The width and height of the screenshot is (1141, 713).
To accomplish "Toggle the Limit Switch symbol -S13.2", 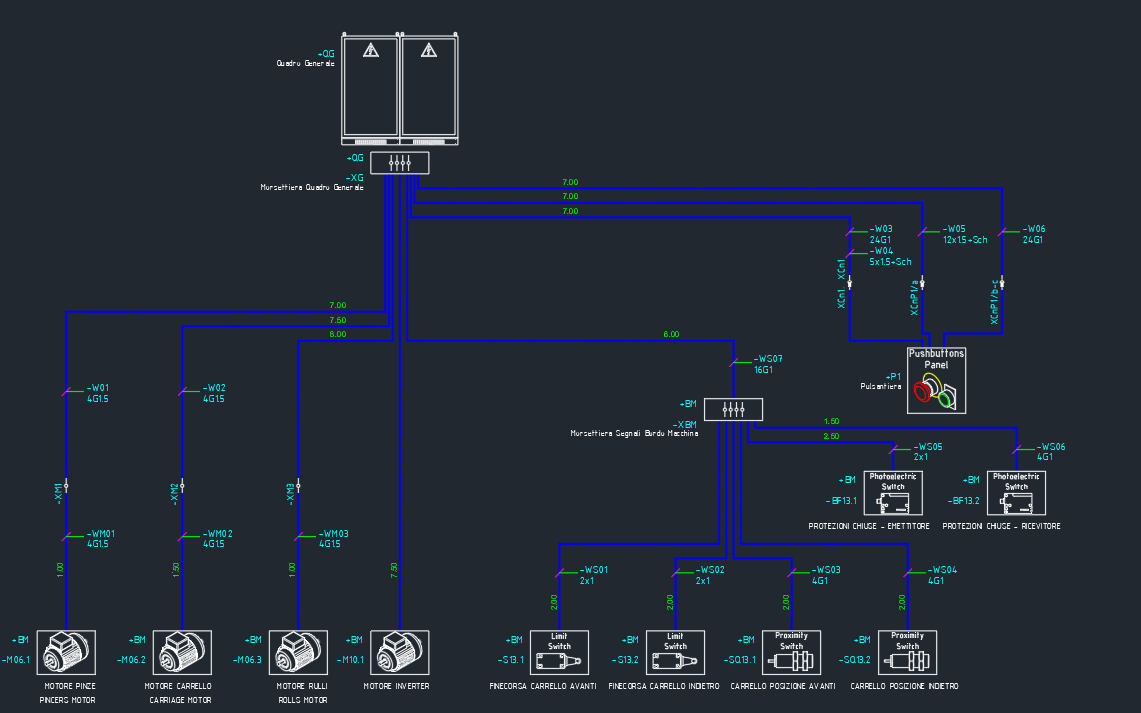I will click(x=674, y=652).
